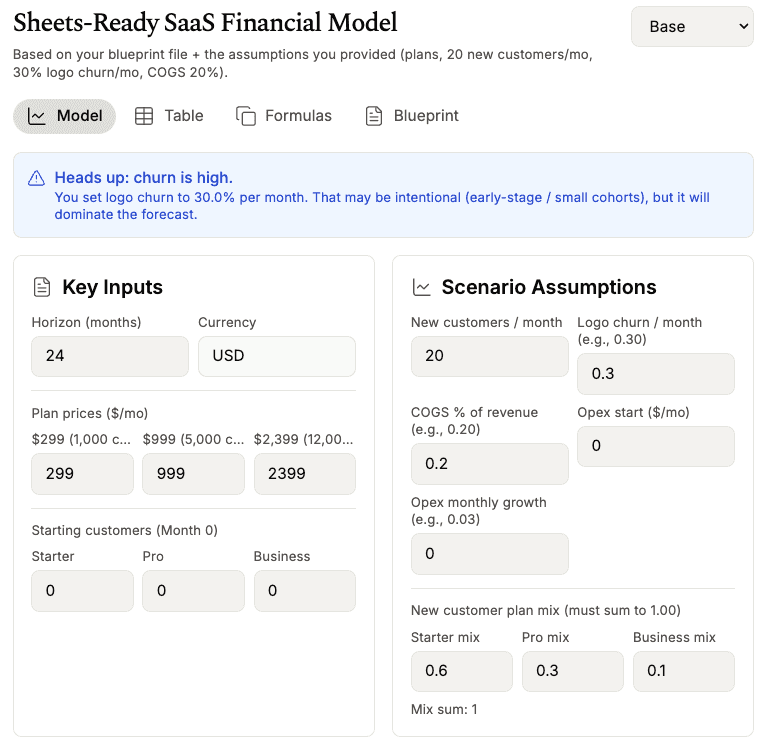The image size is (767, 744).
Task: Select the Blueprint tab label
Action: (x=426, y=116)
